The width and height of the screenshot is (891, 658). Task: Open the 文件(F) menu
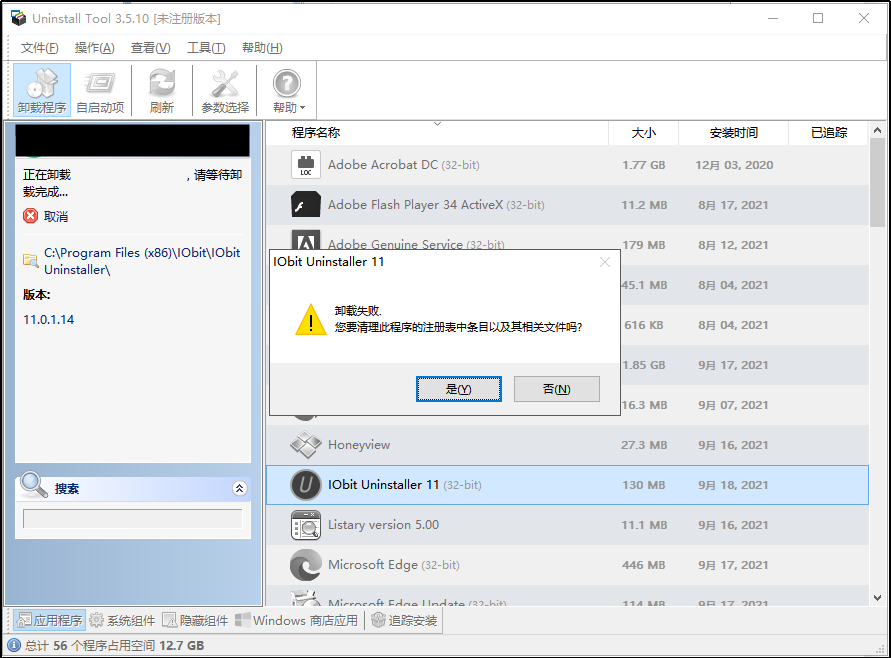[40, 48]
